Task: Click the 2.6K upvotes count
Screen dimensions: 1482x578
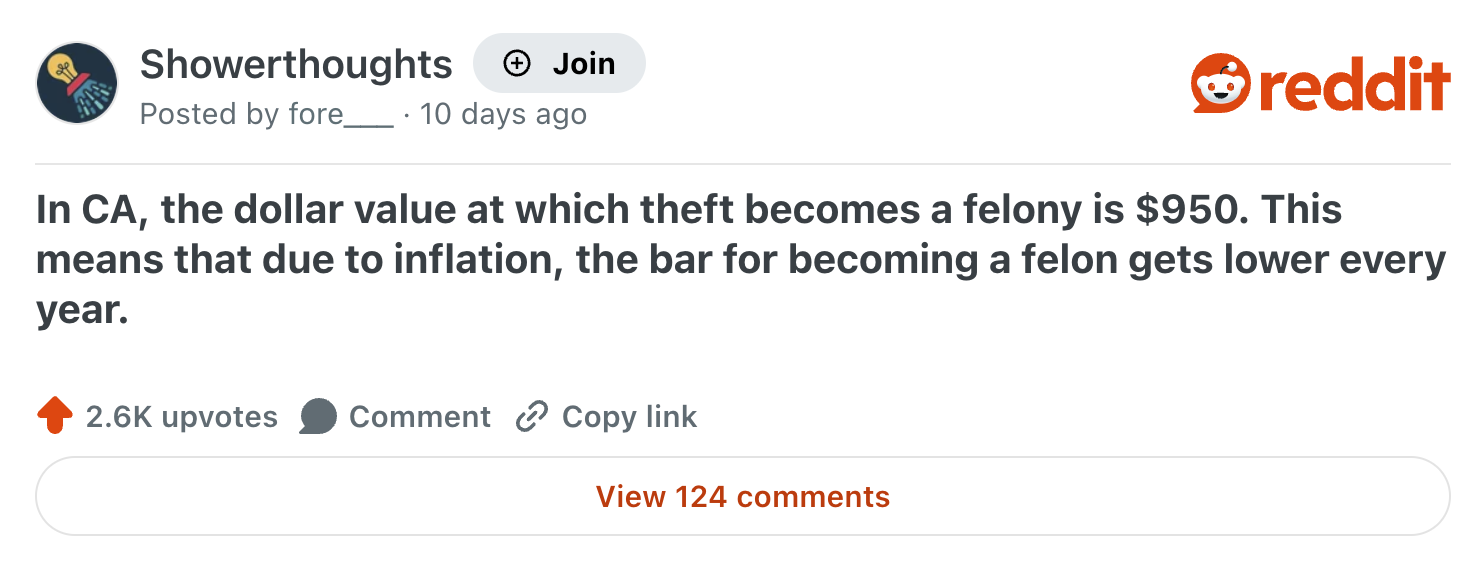Action: click(181, 417)
